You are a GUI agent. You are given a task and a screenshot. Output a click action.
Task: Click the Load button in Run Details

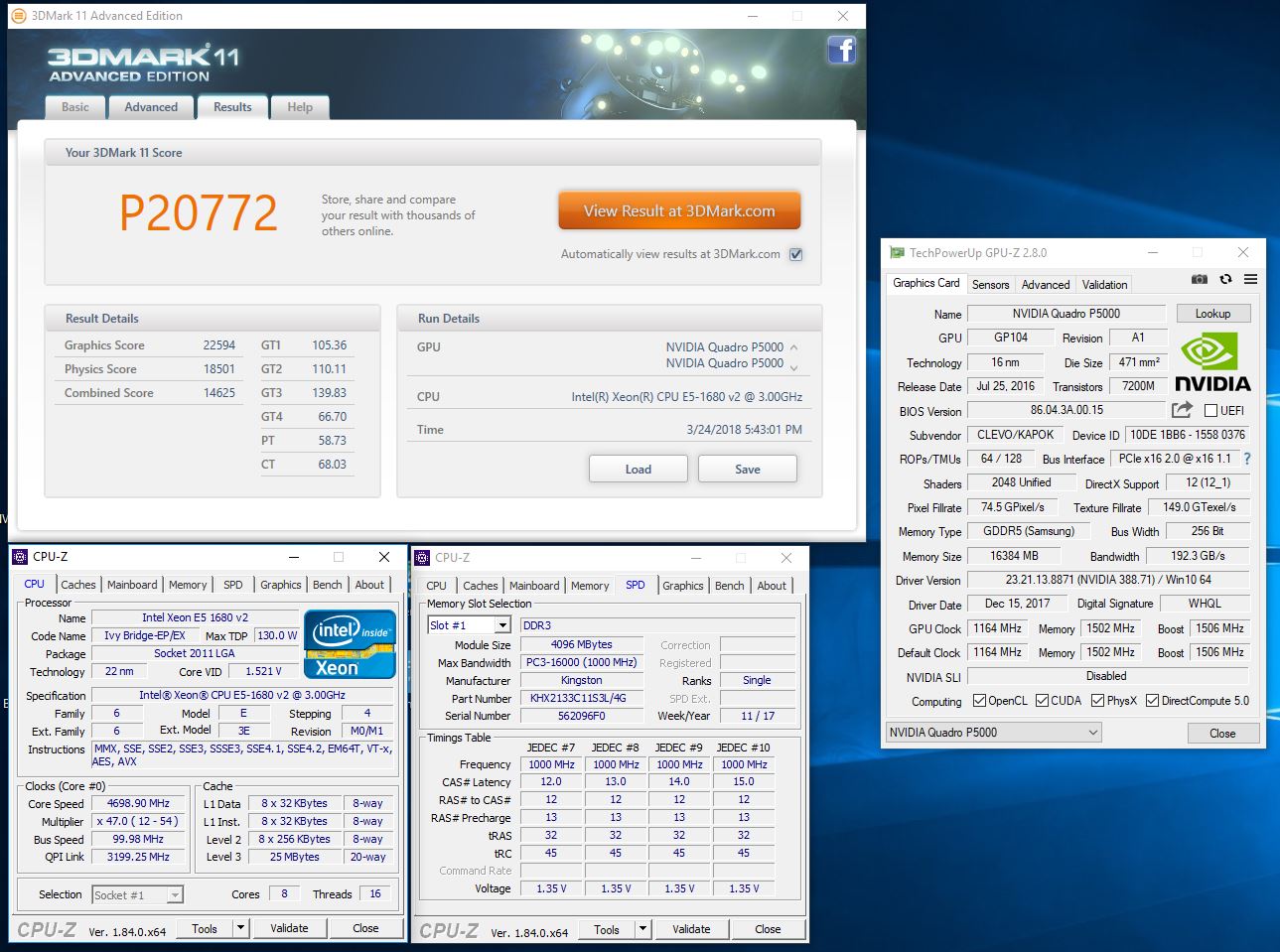[639, 469]
